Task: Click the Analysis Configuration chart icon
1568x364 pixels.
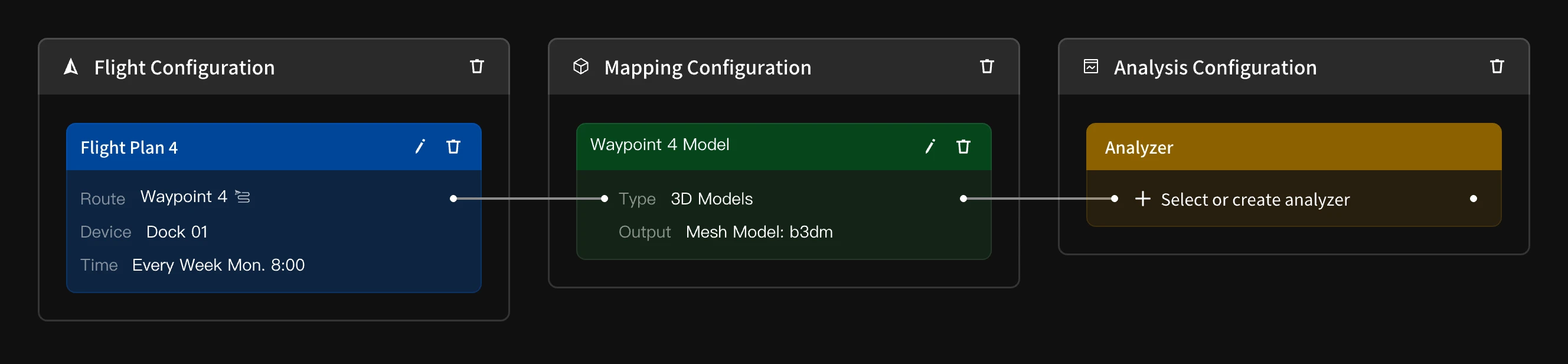Action: 1091,66
